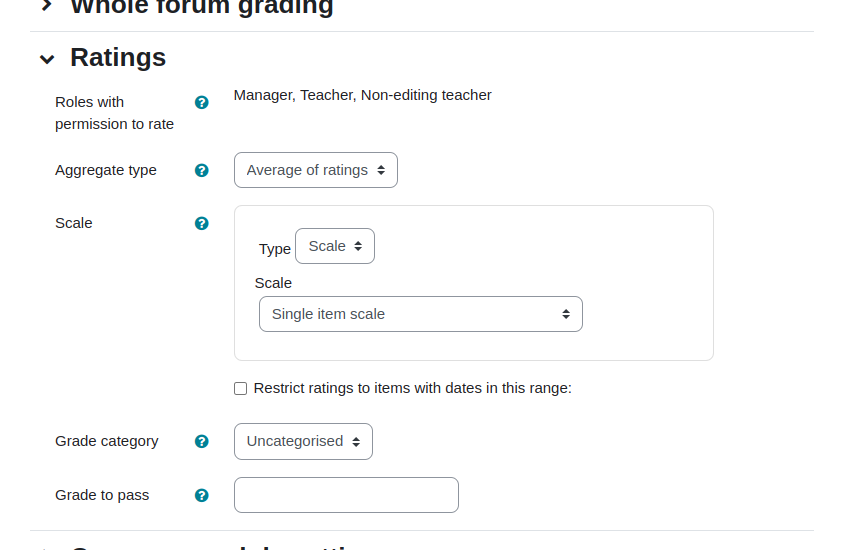Focus the Grade to pass input field
This screenshot has height=550, width=860.
346,495
